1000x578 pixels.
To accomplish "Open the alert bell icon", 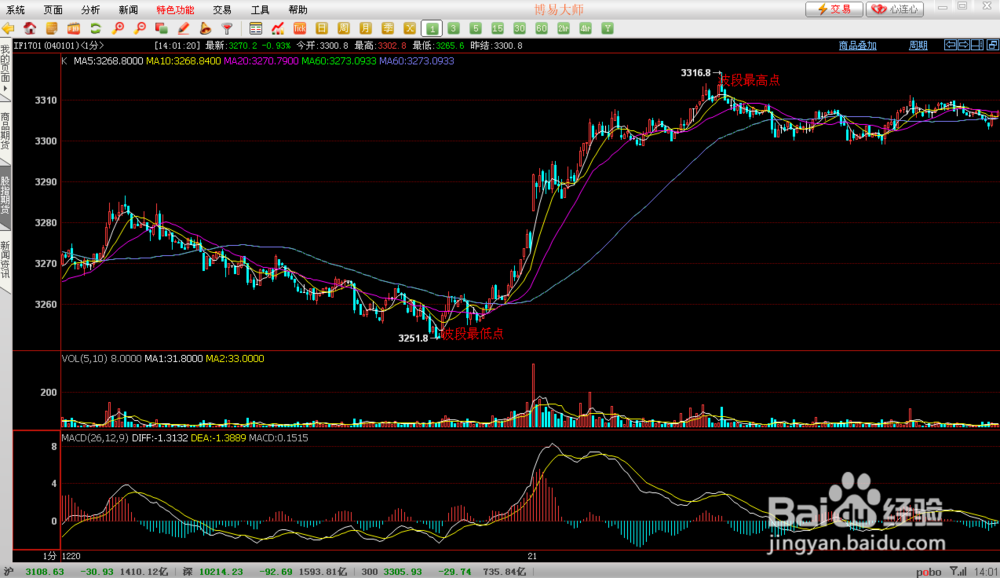I will (205, 28).
